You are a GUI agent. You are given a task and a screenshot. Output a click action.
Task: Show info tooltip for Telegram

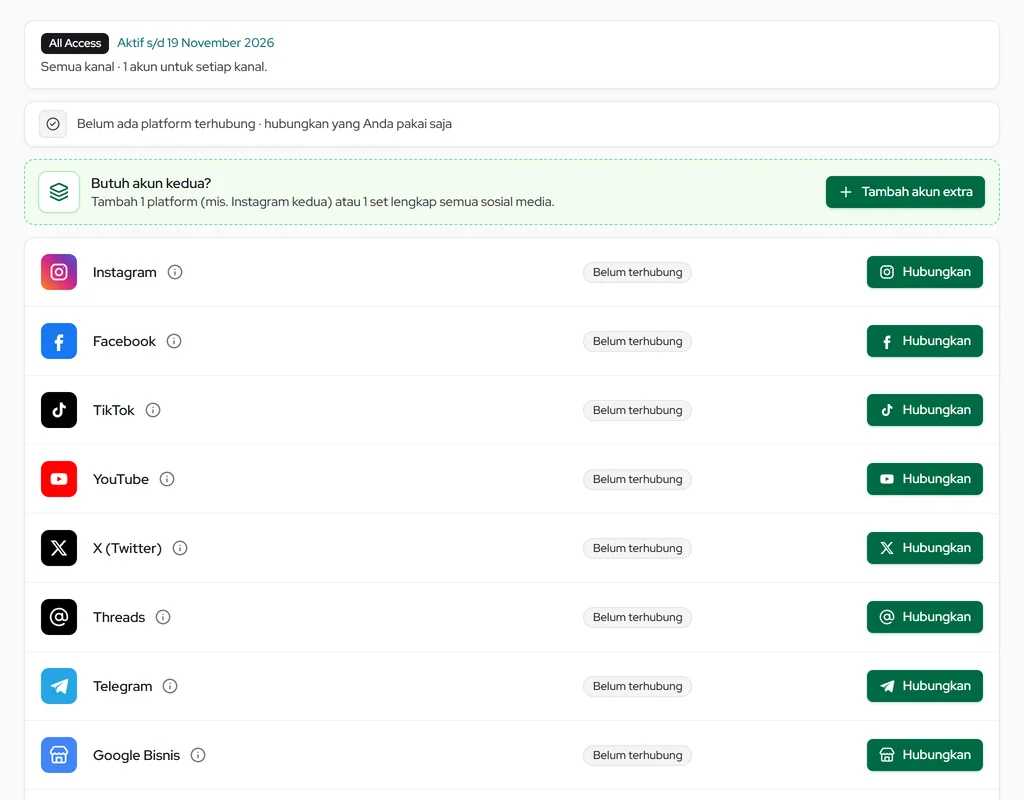pos(170,686)
